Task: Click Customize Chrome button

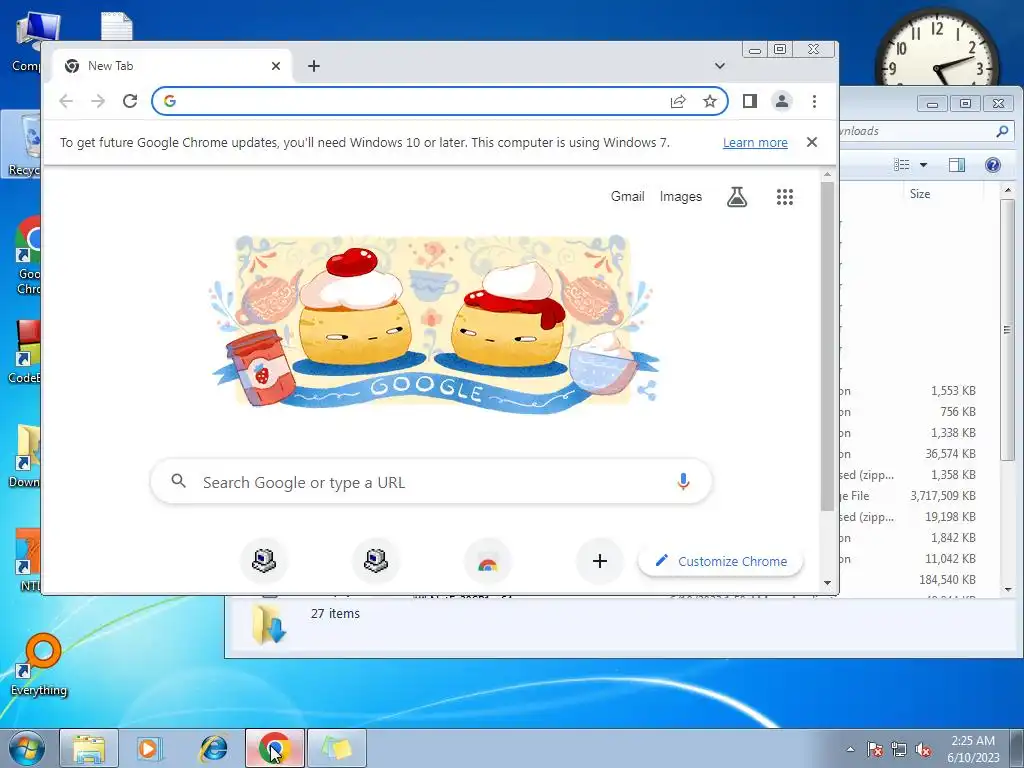Action: pos(720,561)
